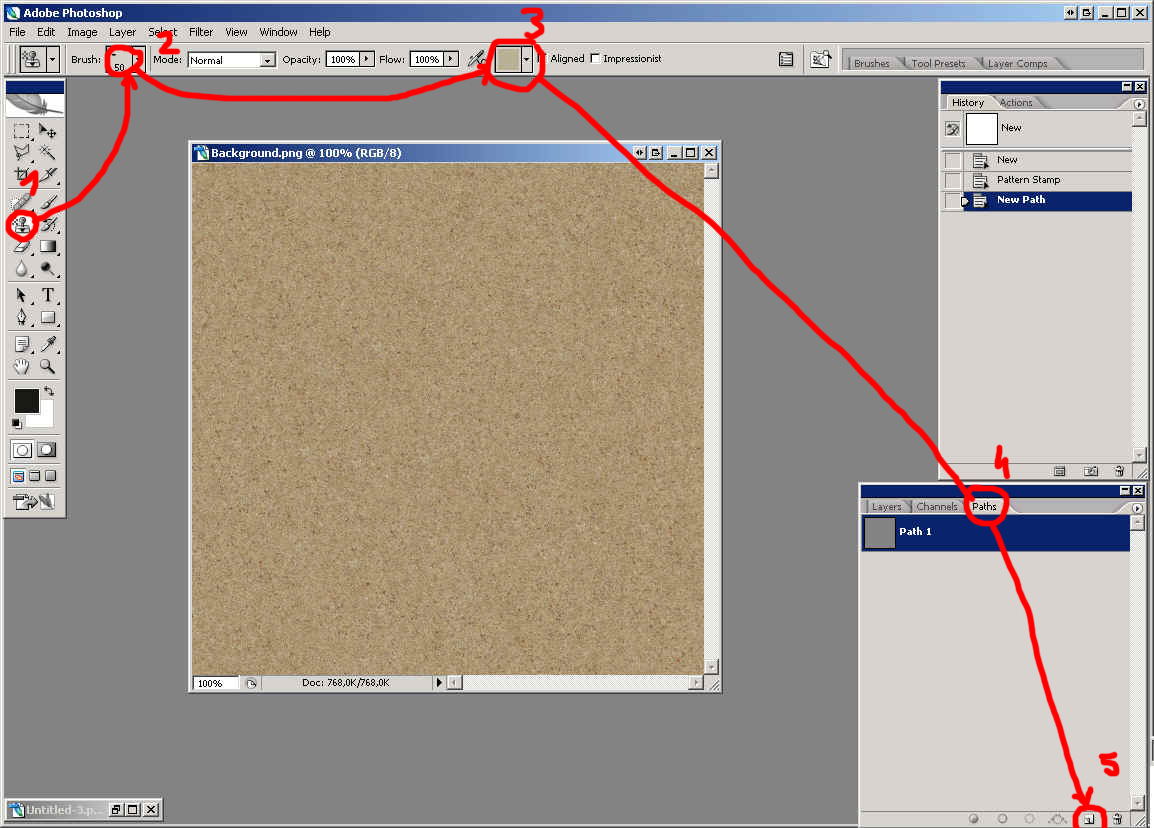Select the Path 1 entry

point(995,532)
